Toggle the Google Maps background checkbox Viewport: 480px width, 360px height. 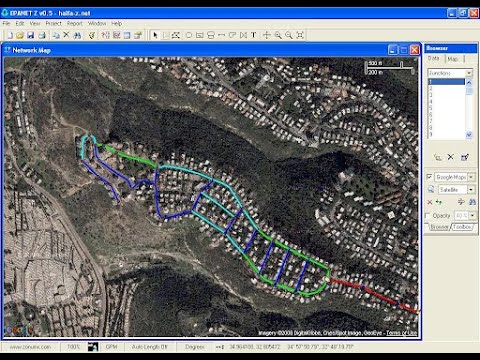click(430, 177)
